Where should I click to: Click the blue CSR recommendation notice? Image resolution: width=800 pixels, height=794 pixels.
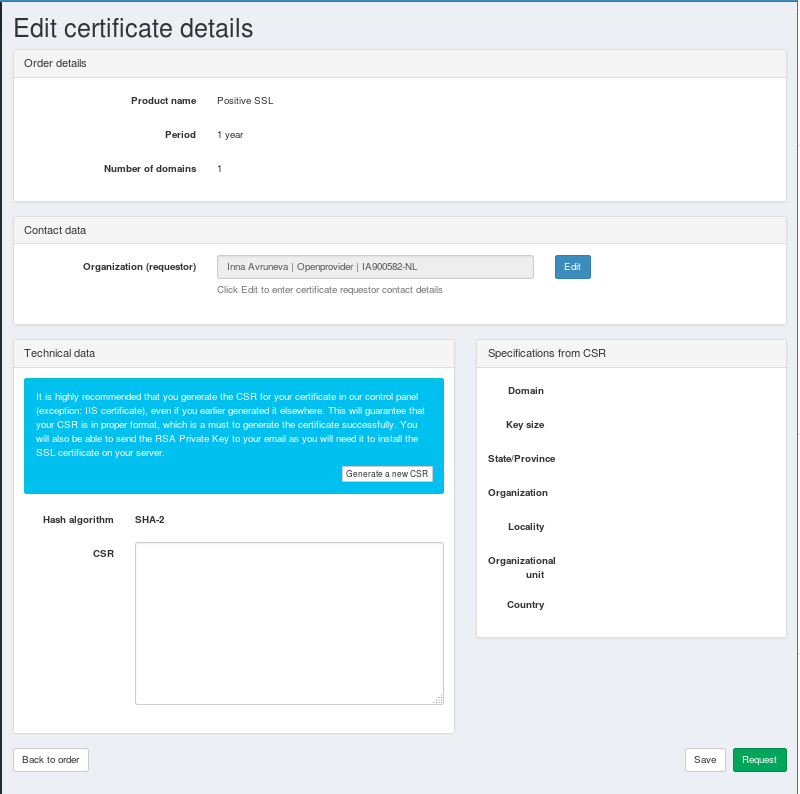click(234, 436)
